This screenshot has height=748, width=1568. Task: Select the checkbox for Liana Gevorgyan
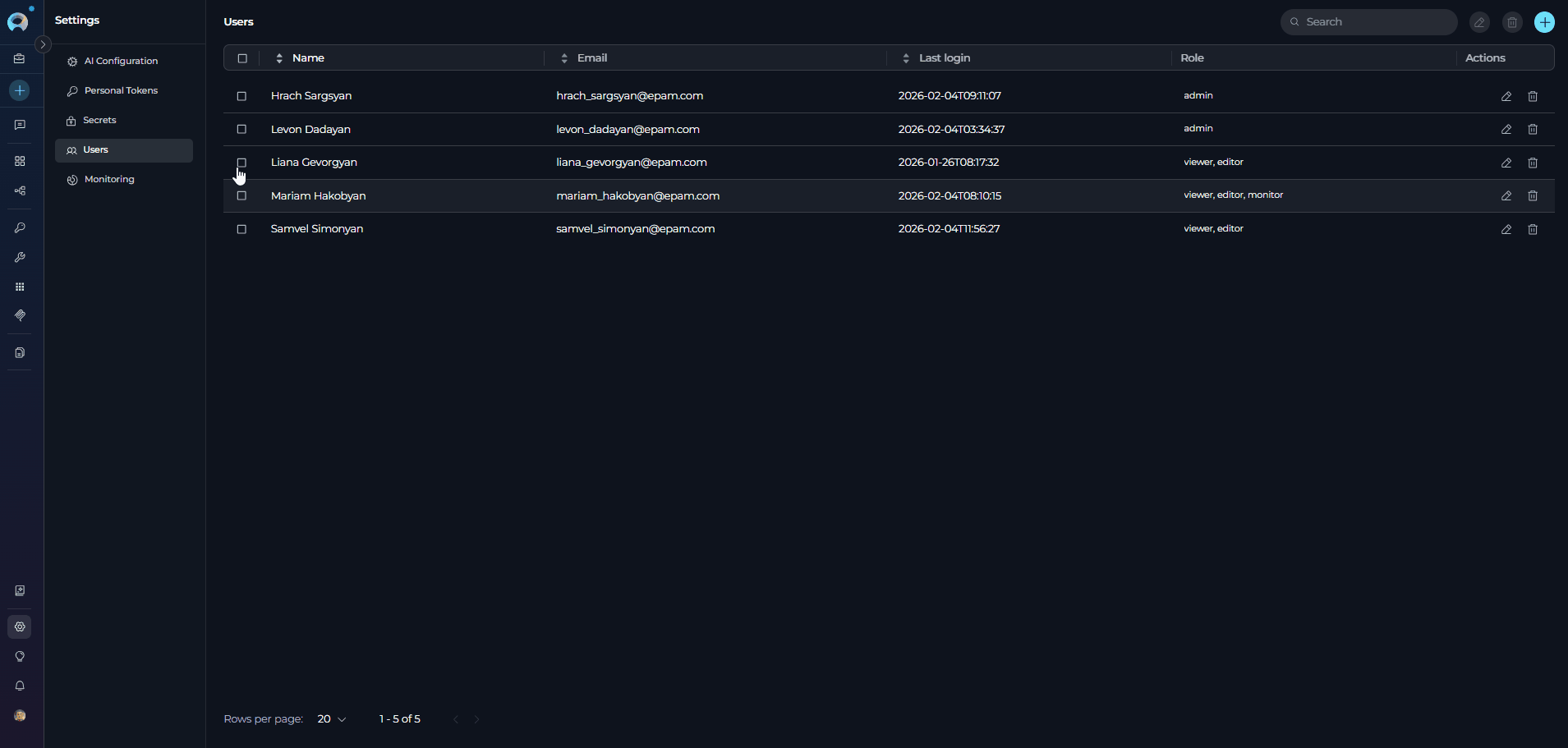pos(241,163)
